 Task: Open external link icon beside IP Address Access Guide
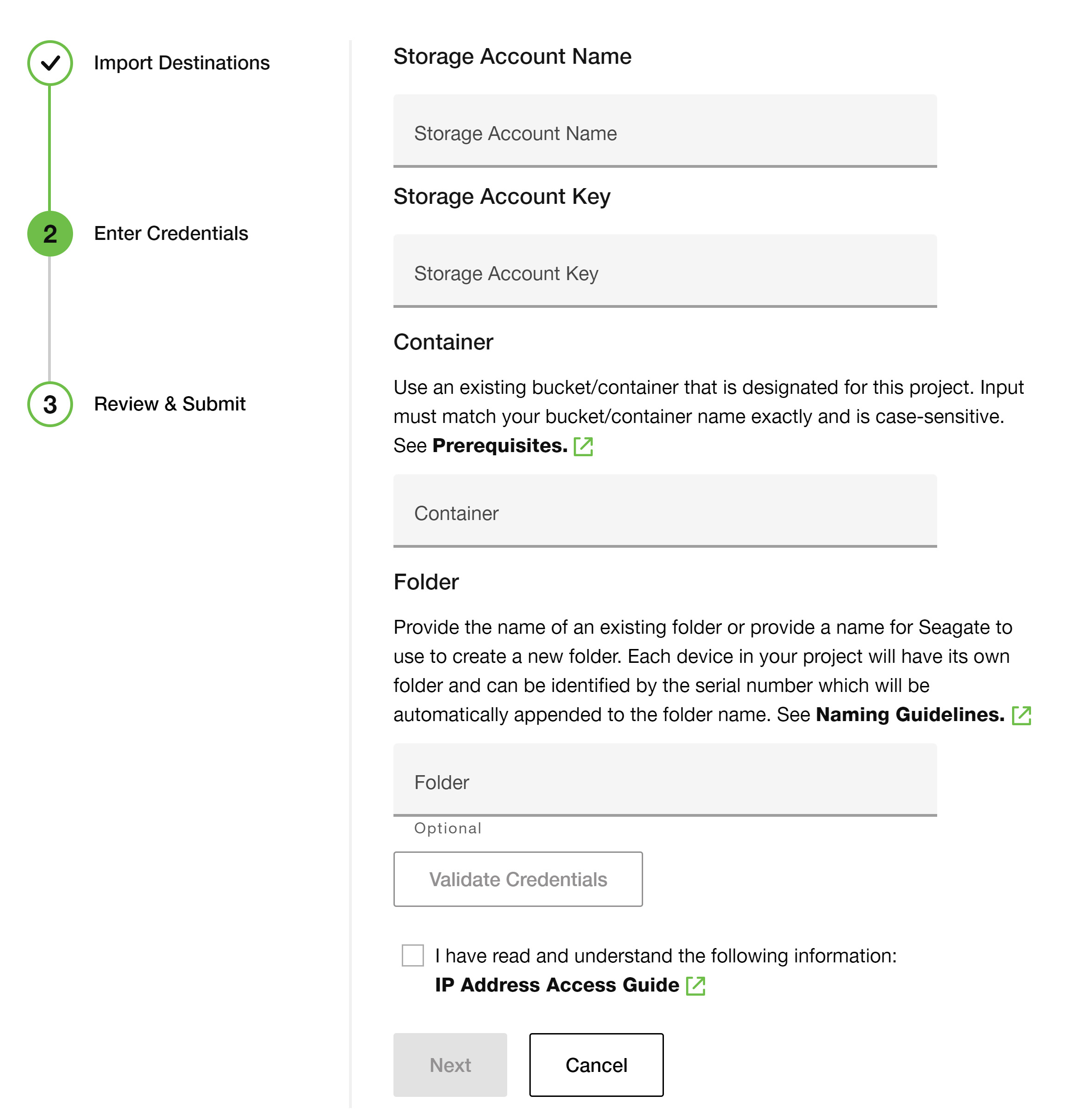(695, 985)
